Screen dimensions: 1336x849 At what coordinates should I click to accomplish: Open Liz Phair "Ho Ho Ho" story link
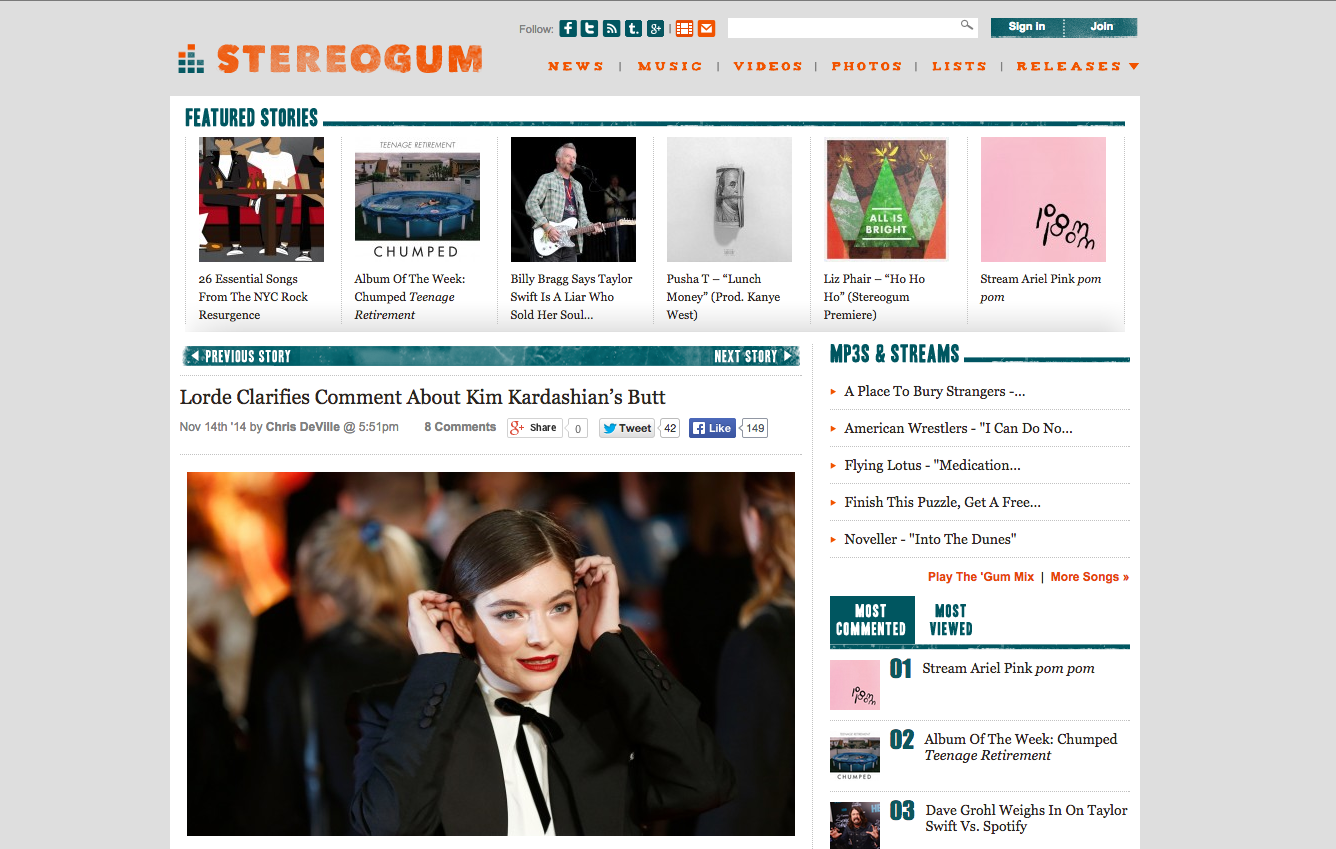tap(875, 297)
